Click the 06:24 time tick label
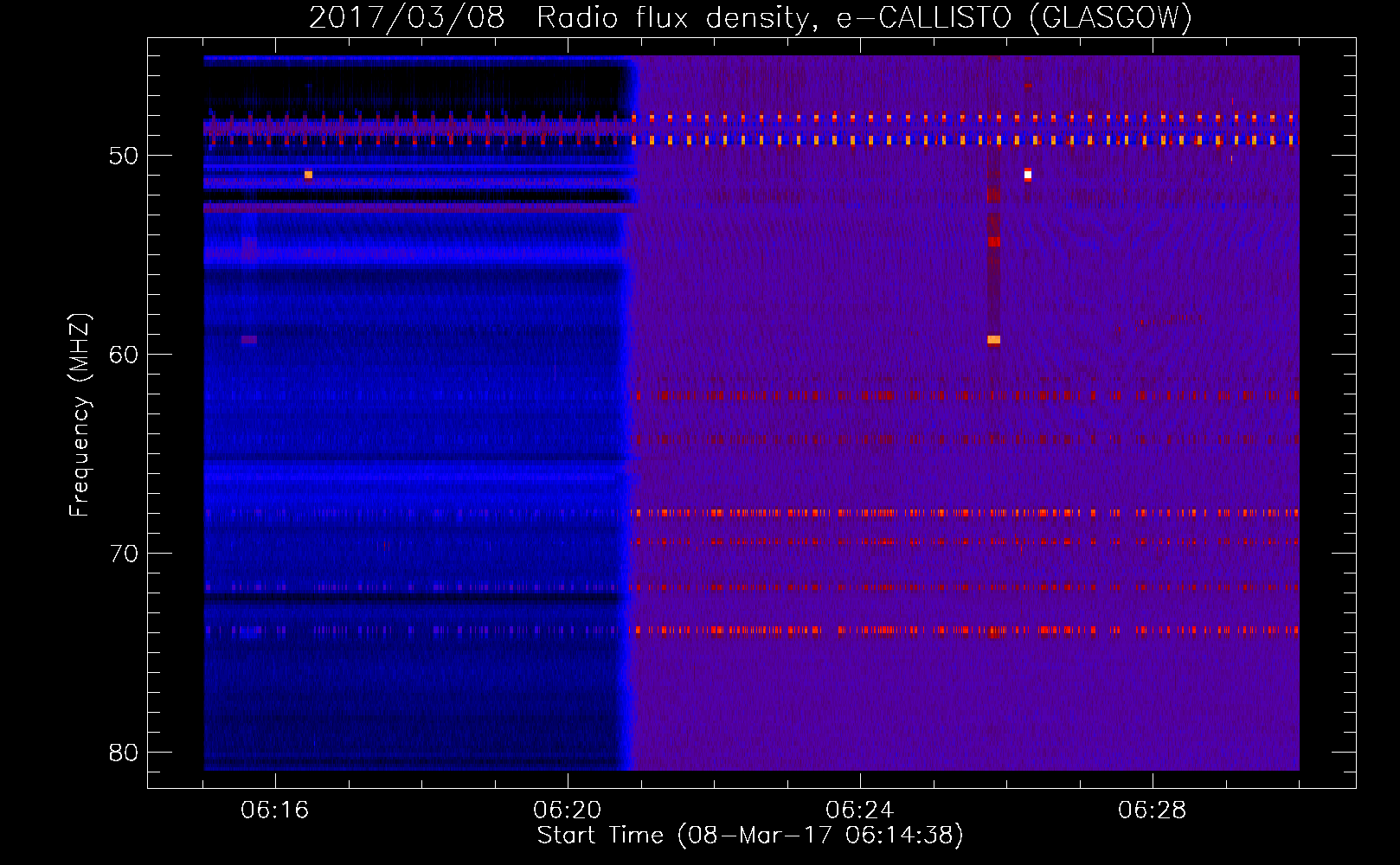This screenshot has height=865, width=1400. click(x=860, y=811)
